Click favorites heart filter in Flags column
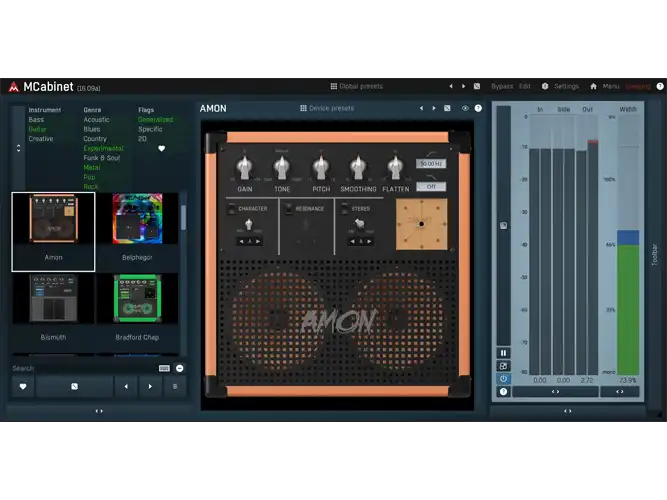The image size is (667, 500). (161, 149)
